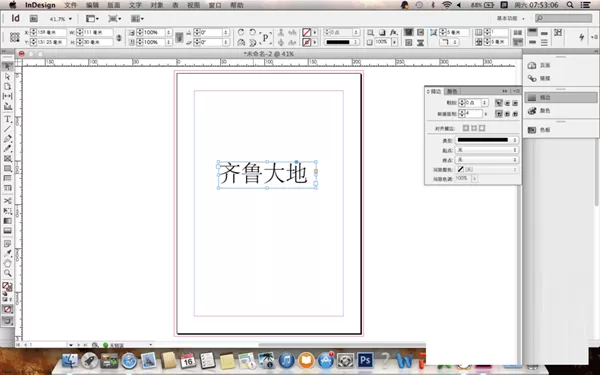Image resolution: width=600 pixels, height=375 pixels.
Task: Expand the 起点 start arrowhead dropdown
Action: [x=487, y=150]
